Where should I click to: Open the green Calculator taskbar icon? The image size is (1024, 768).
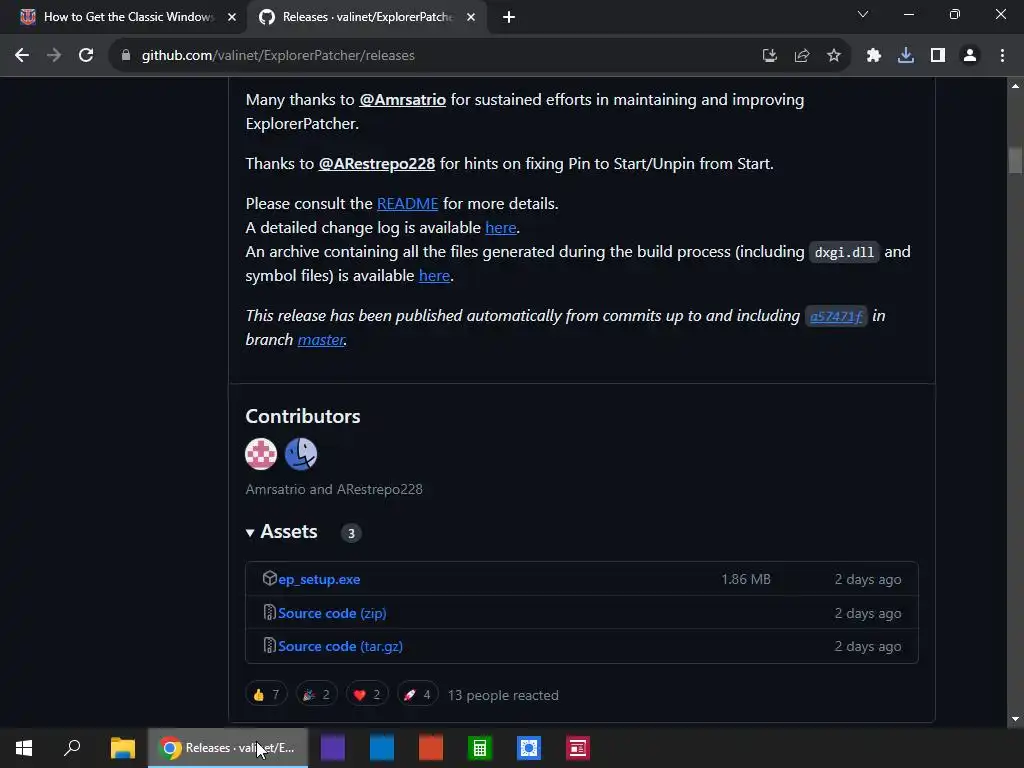[x=479, y=748]
